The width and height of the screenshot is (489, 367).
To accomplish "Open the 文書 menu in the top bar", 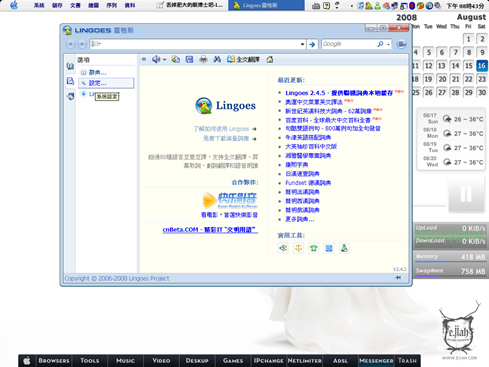I will point(75,5).
